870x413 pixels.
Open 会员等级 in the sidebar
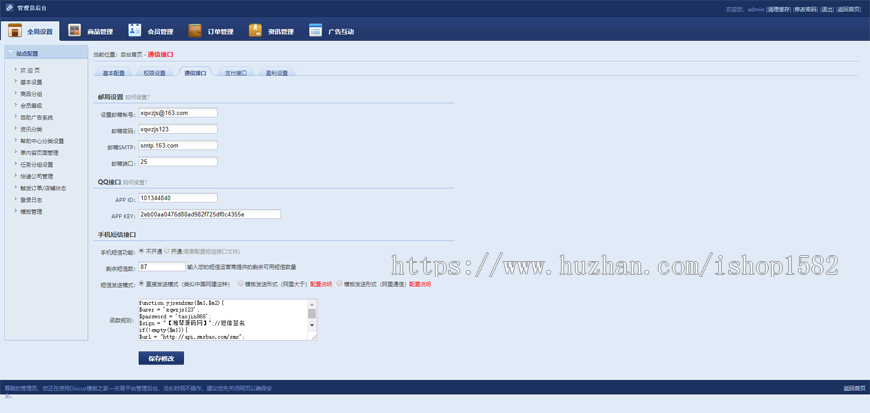click(x=31, y=105)
